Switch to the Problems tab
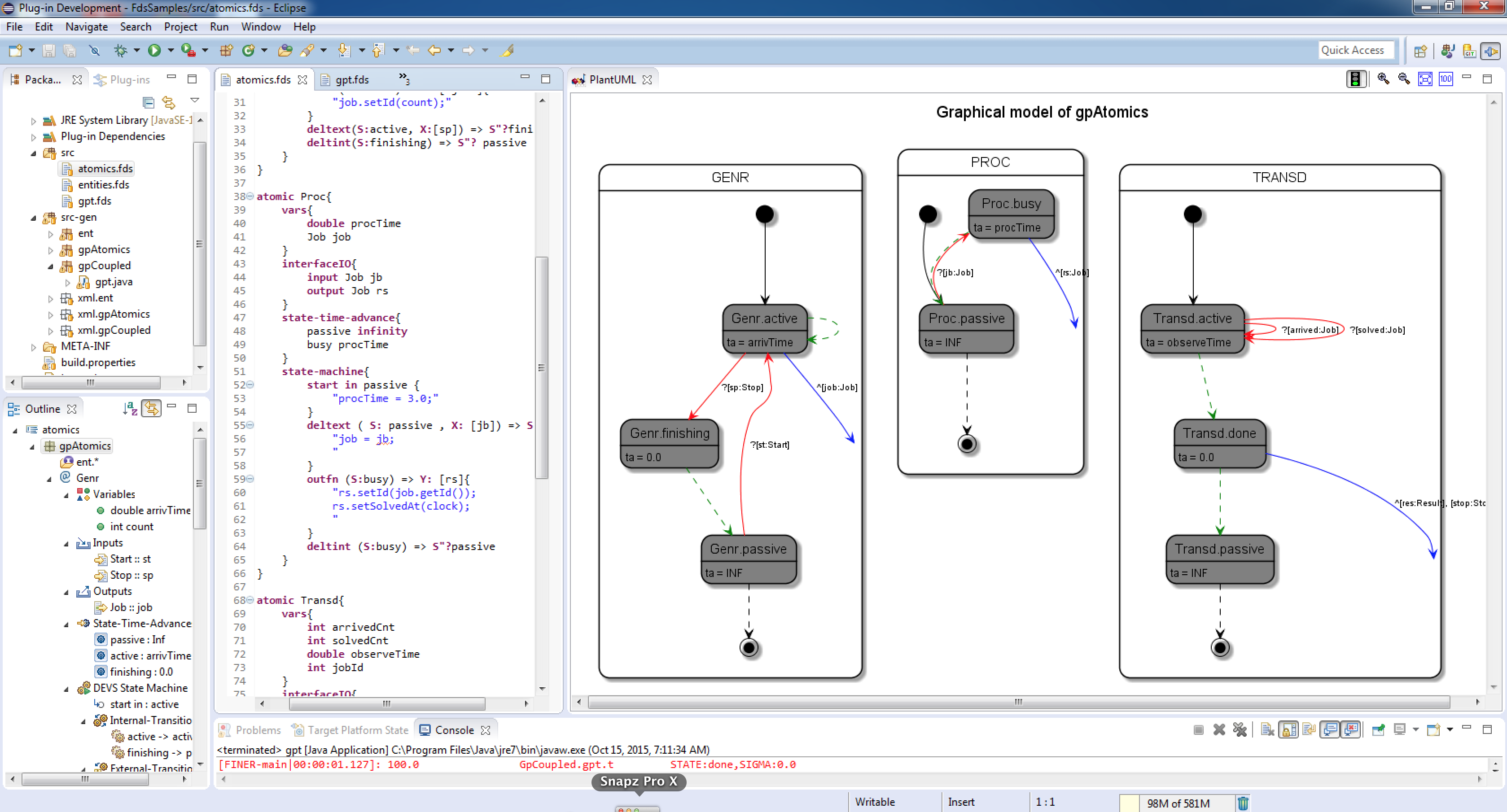The width and height of the screenshot is (1507, 812). [250, 730]
